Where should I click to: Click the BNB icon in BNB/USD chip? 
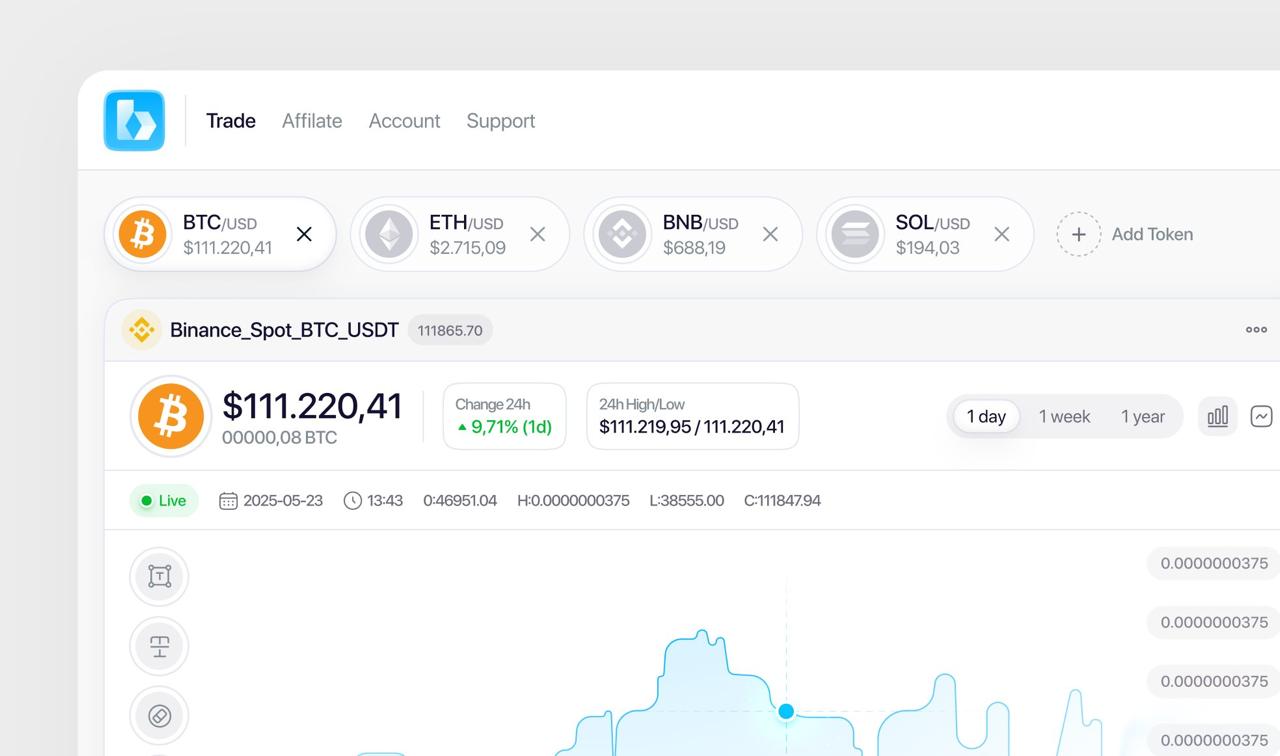[x=622, y=235]
